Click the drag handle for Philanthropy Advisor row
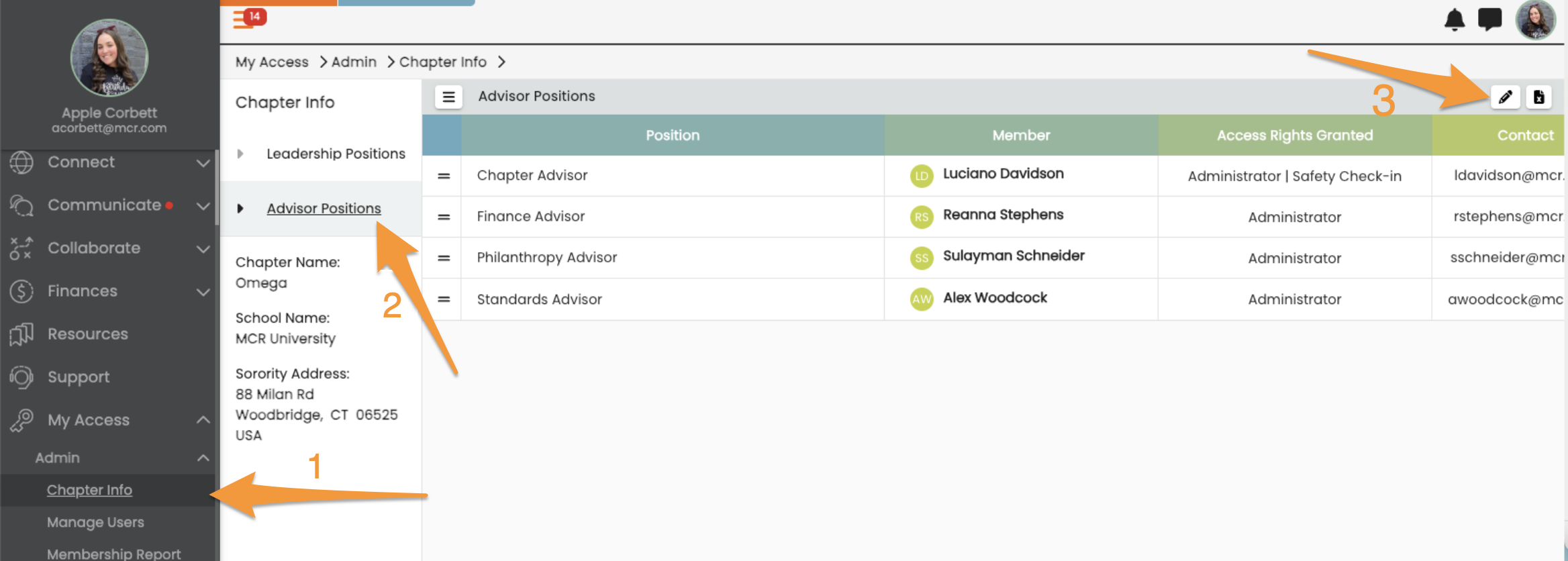This screenshot has width=1568, height=561. (x=444, y=258)
